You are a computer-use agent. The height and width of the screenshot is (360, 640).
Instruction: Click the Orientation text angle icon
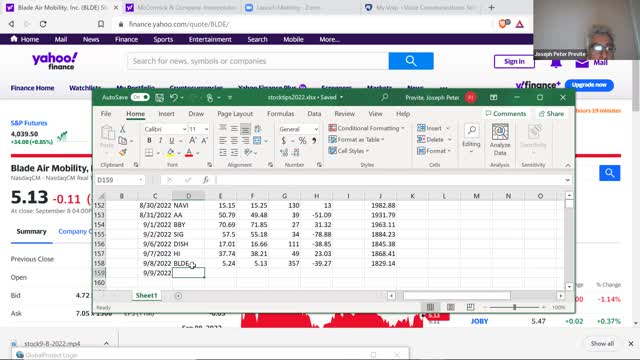[248, 153]
